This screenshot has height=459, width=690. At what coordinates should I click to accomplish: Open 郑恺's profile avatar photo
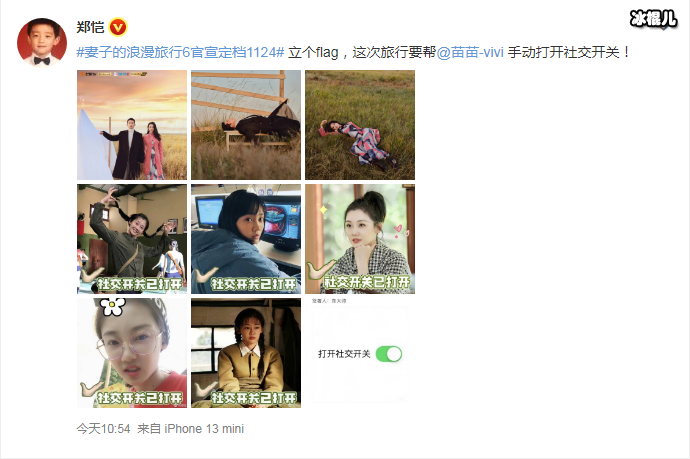coord(42,43)
